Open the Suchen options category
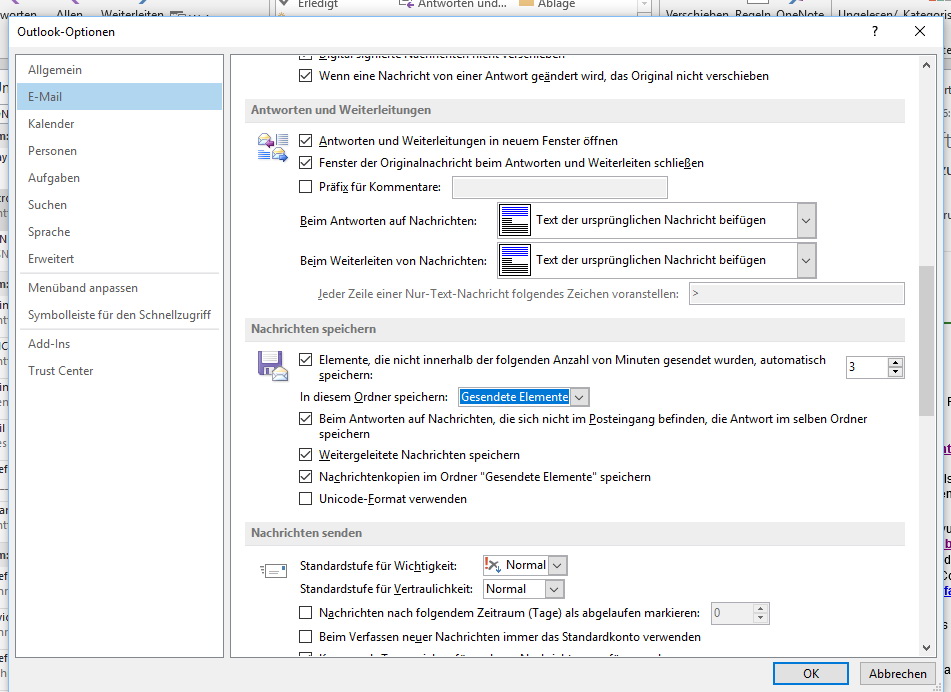 tap(119, 204)
